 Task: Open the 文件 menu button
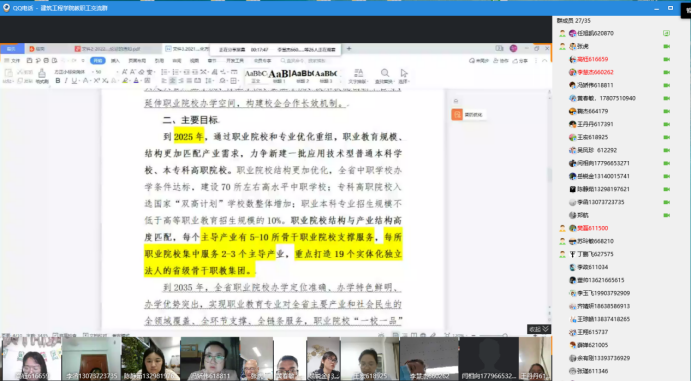click(12, 61)
